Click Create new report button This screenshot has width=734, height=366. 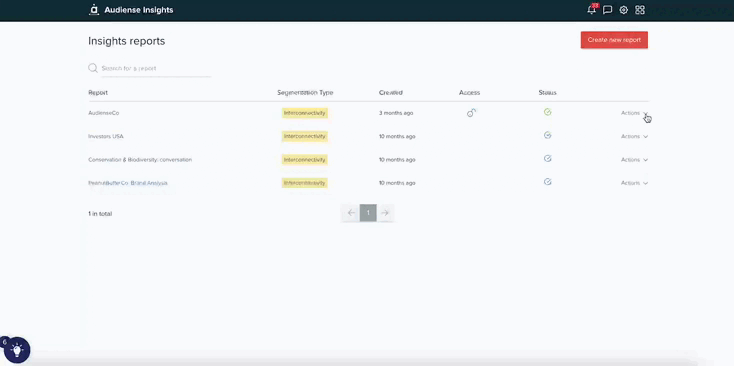[x=614, y=40]
